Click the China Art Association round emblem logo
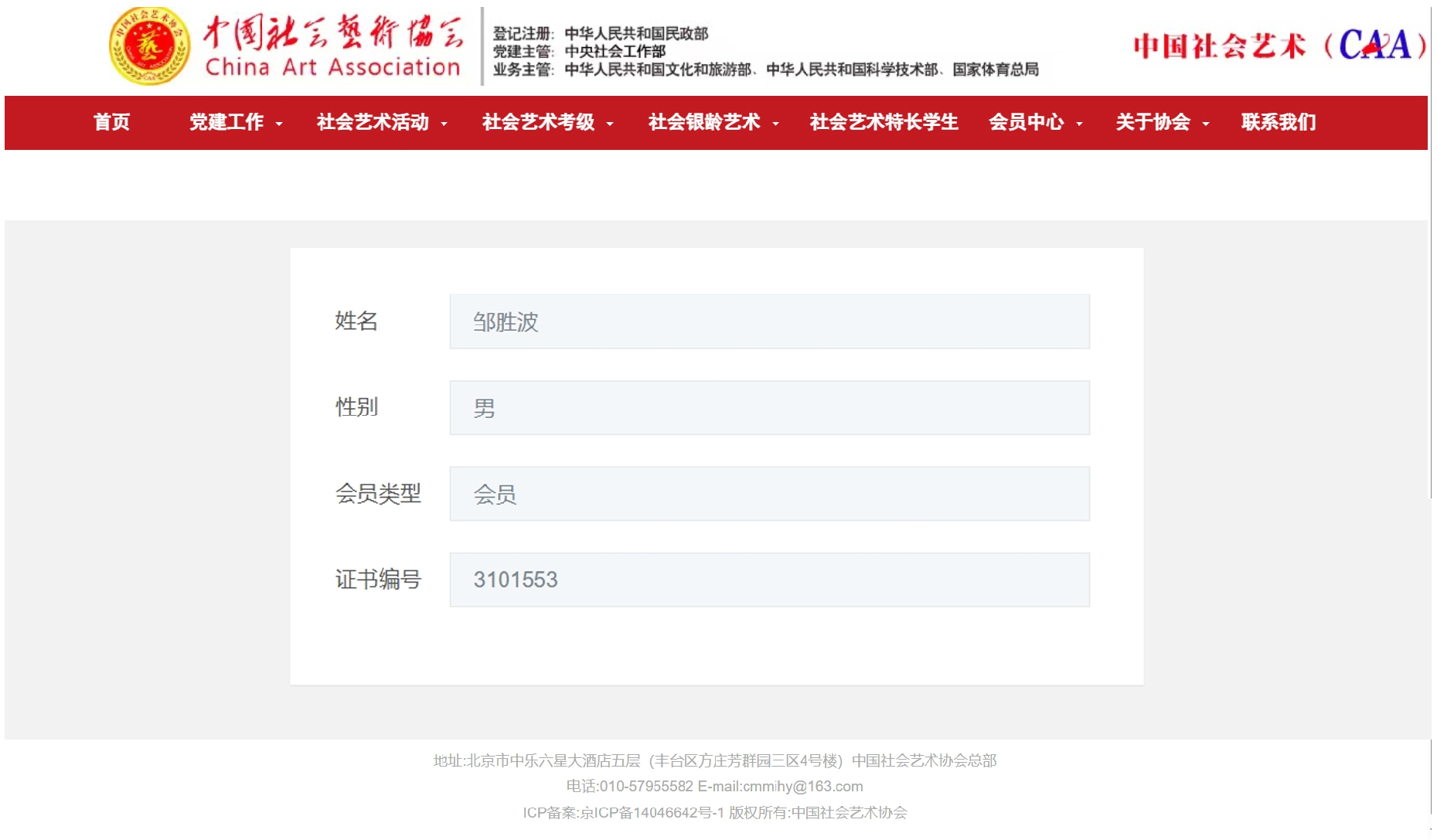The height and width of the screenshot is (840, 1437). click(x=149, y=46)
